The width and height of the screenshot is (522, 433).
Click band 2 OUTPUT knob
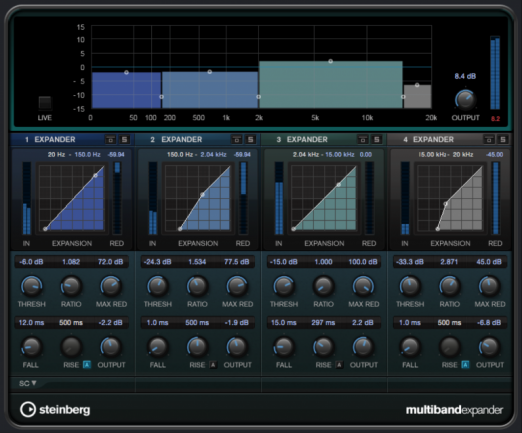237,347
